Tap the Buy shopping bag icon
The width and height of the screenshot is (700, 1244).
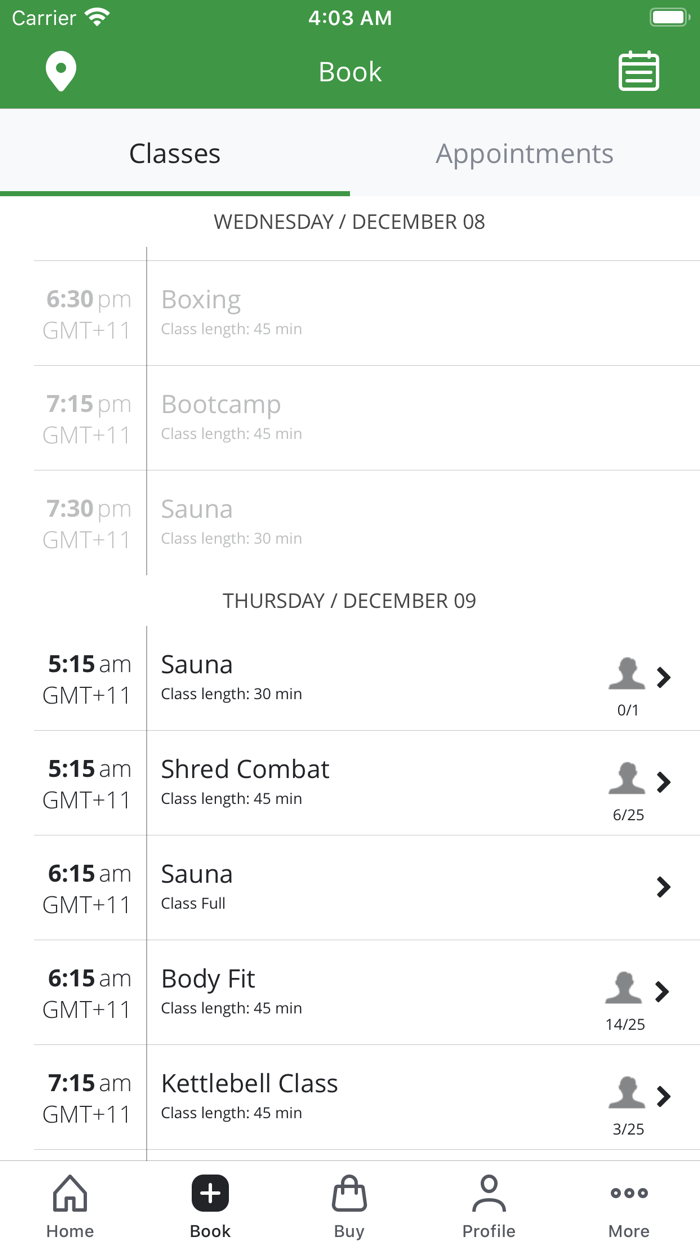coord(349,1205)
